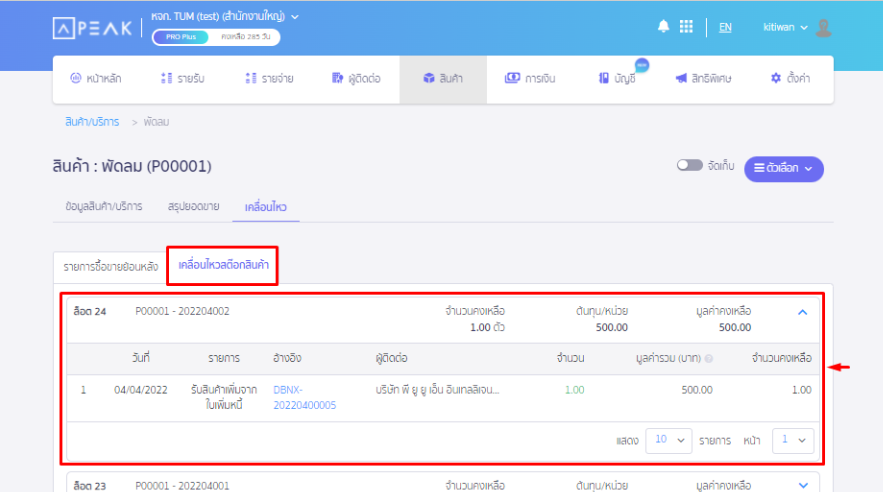Viewport: 883px width, 492px height.
Task: Open the การเงิน menu
Action: point(530,79)
